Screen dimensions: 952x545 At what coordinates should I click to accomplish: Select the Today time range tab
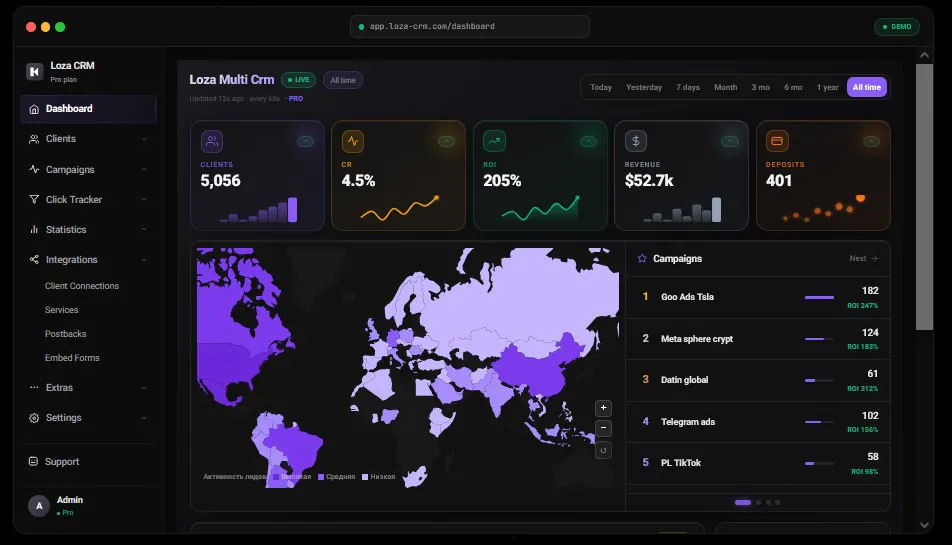(x=600, y=87)
